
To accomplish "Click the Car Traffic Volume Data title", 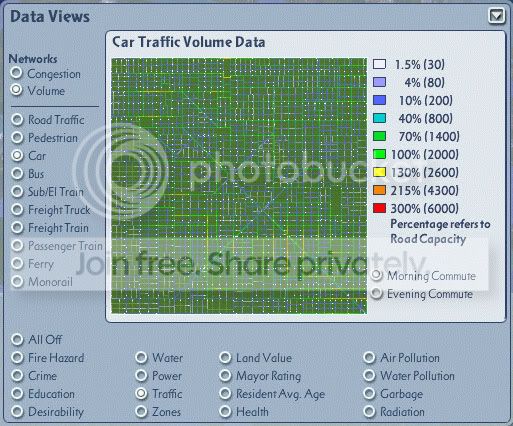I will point(189,42).
